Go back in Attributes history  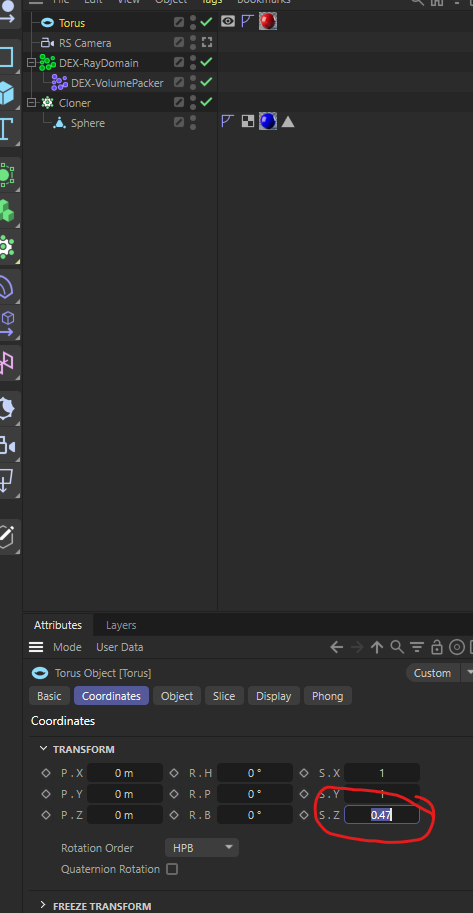(x=336, y=647)
